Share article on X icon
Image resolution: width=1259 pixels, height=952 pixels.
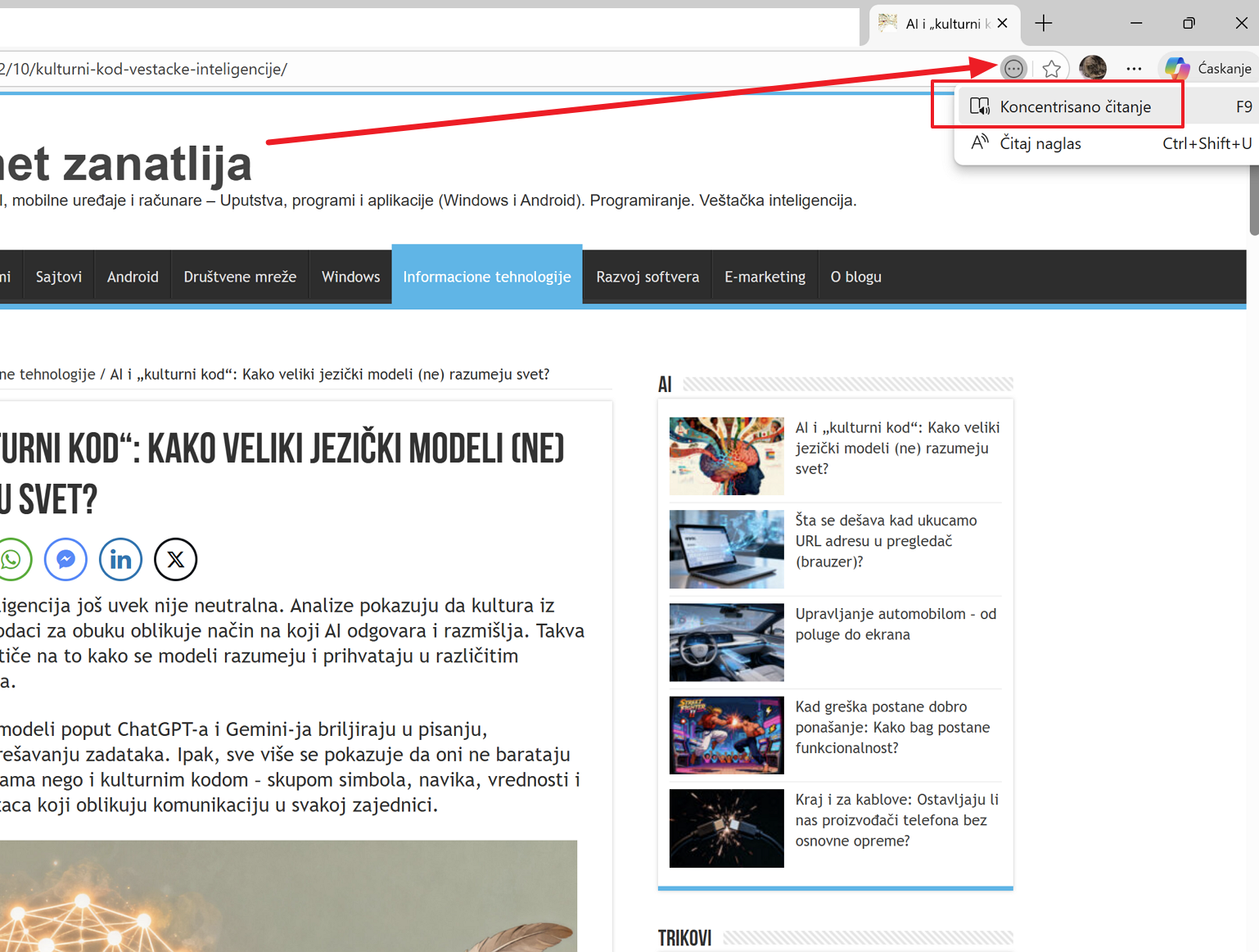coord(175,559)
